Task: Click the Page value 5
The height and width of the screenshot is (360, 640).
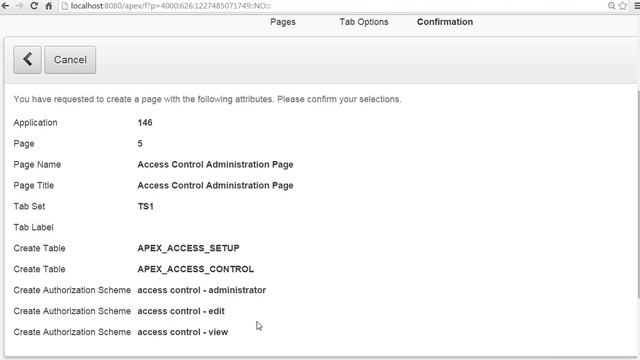Action: coord(140,144)
